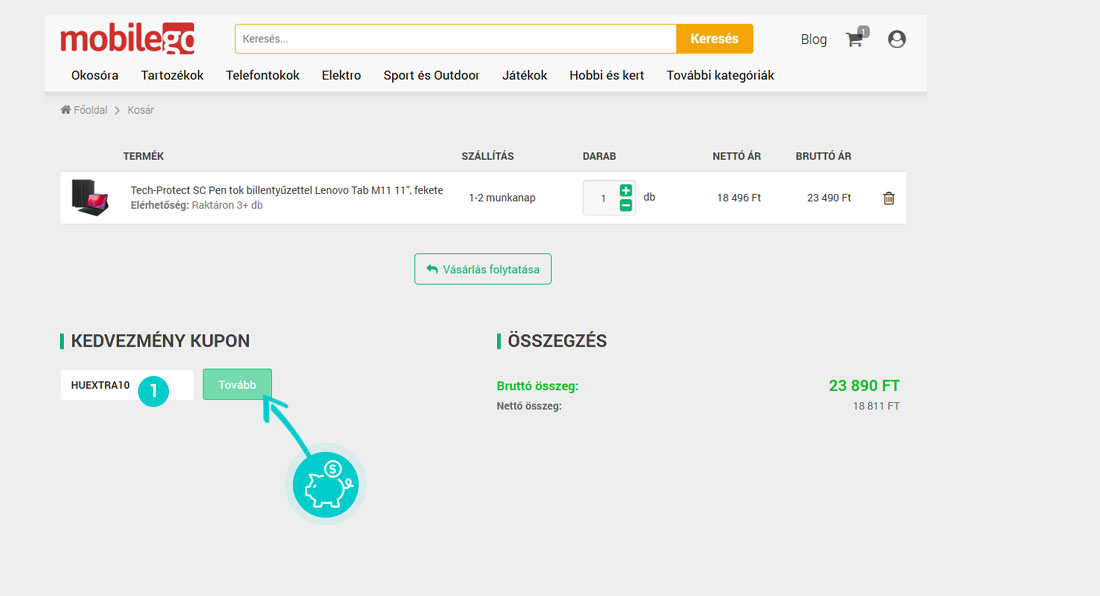Image resolution: width=1100 pixels, height=596 pixels.
Task: Expand the További kategóriák menu
Action: [720, 75]
